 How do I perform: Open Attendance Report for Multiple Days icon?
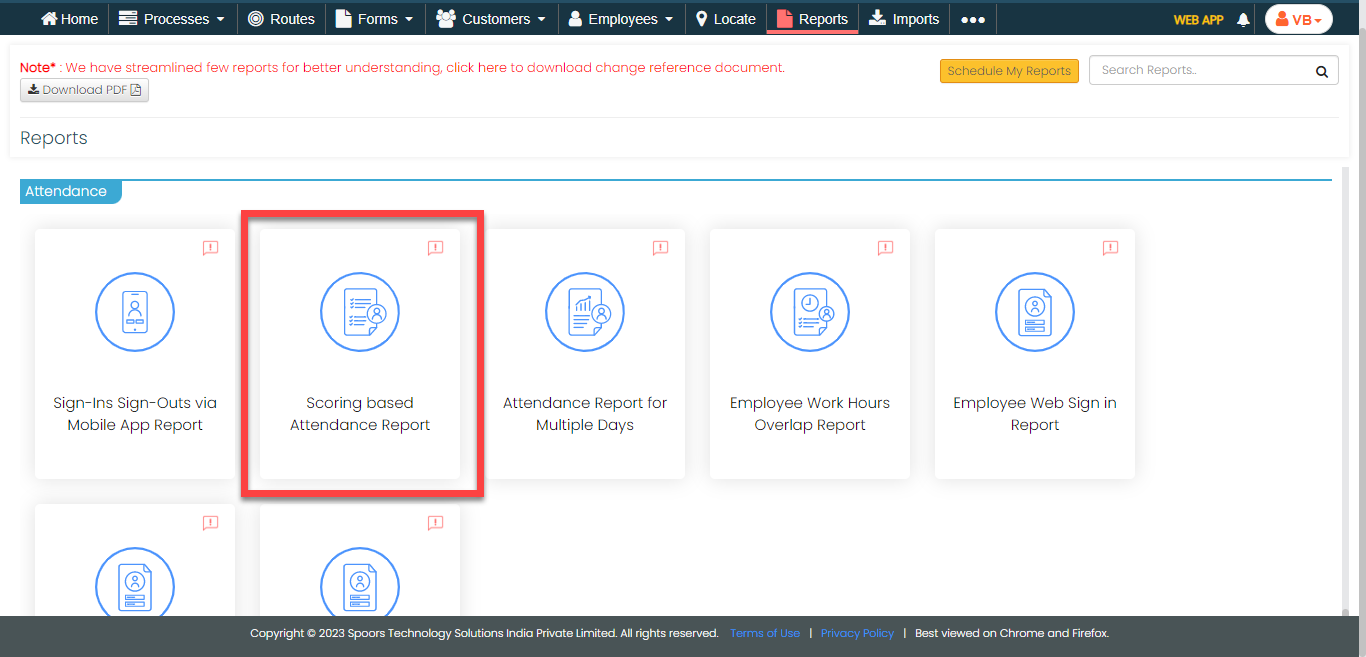click(x=585, y=312)
